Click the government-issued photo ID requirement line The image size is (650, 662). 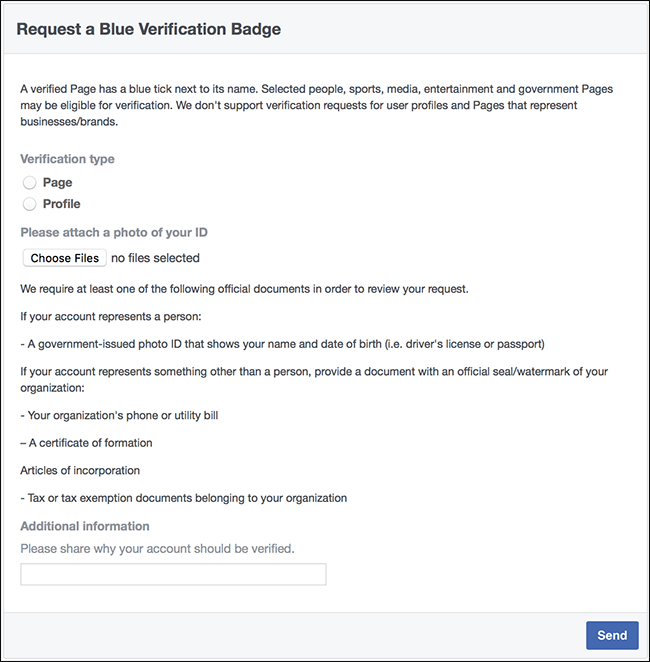tap(282, 344)
